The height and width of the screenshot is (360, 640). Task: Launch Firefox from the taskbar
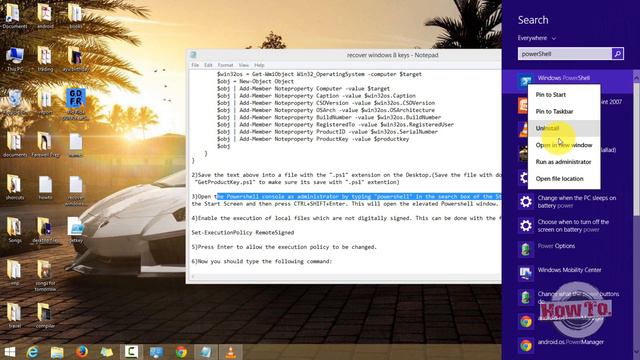point(82,352)
